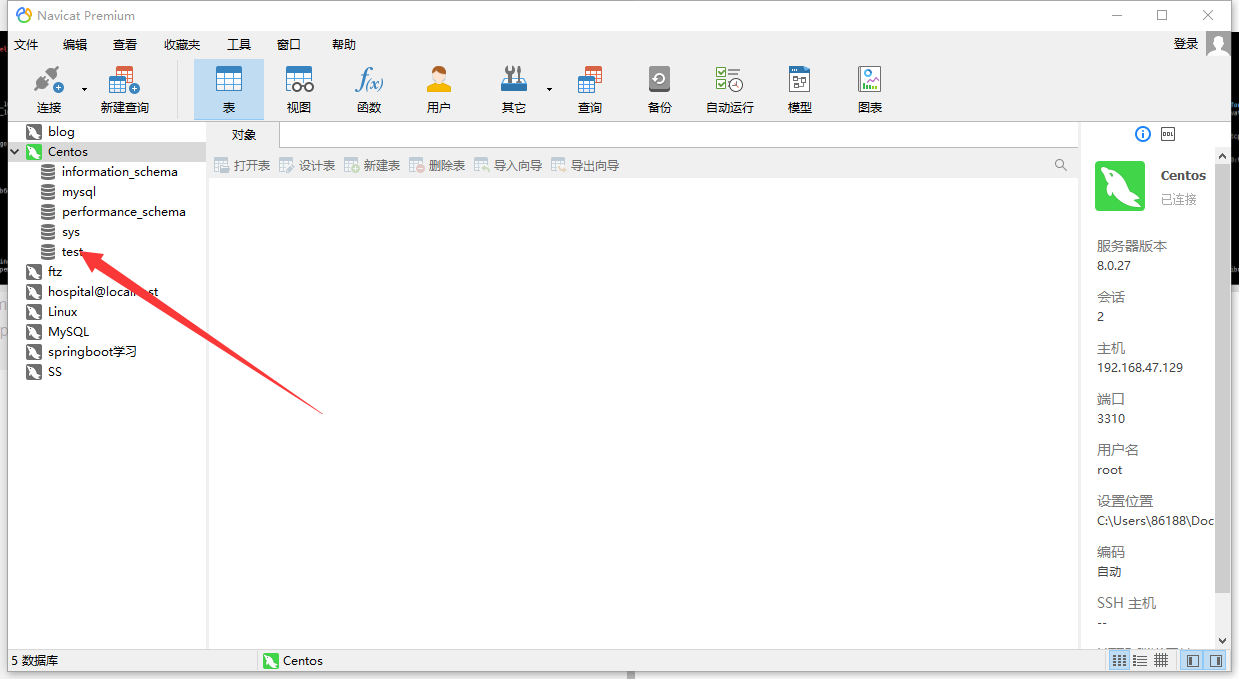Screen dimensions: 1239x679
Task: Click the 导入向导 button
Action: coord(508,165)
